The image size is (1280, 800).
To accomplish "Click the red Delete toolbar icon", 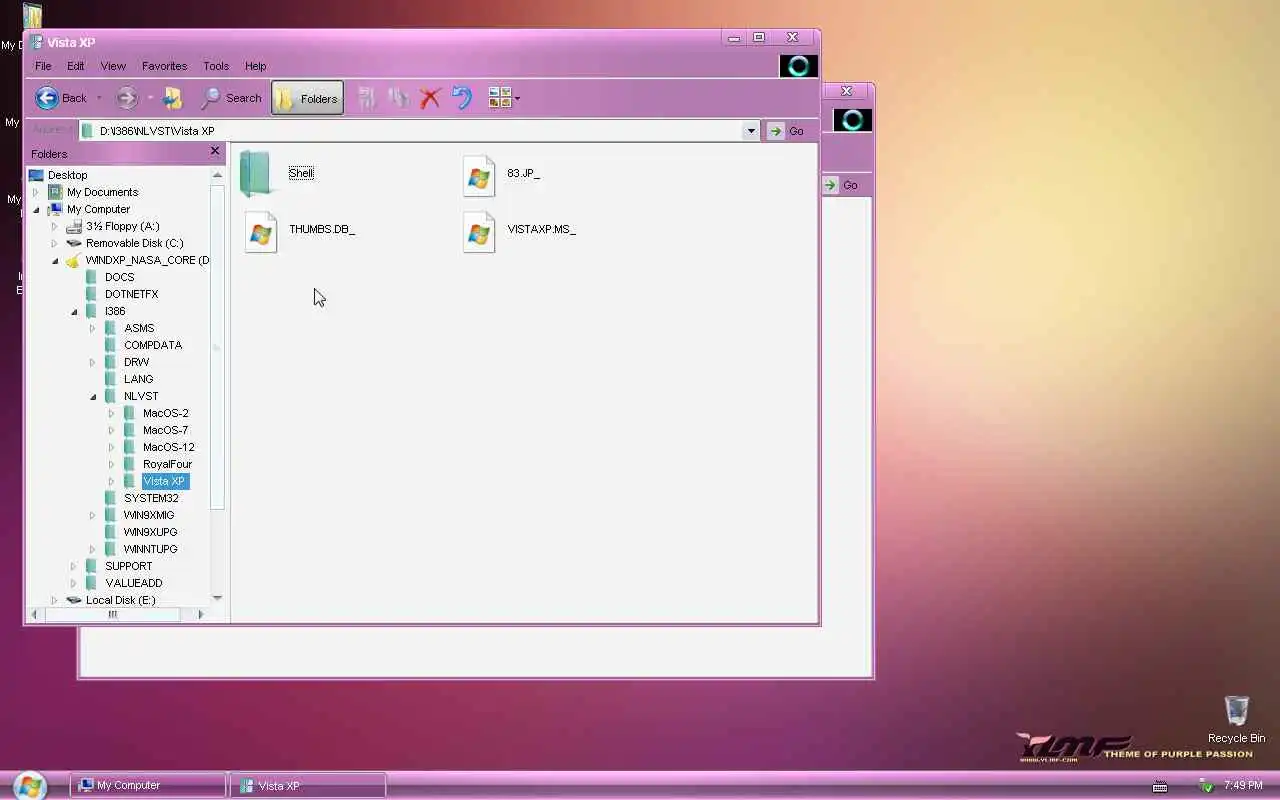I will click(430, 98).
